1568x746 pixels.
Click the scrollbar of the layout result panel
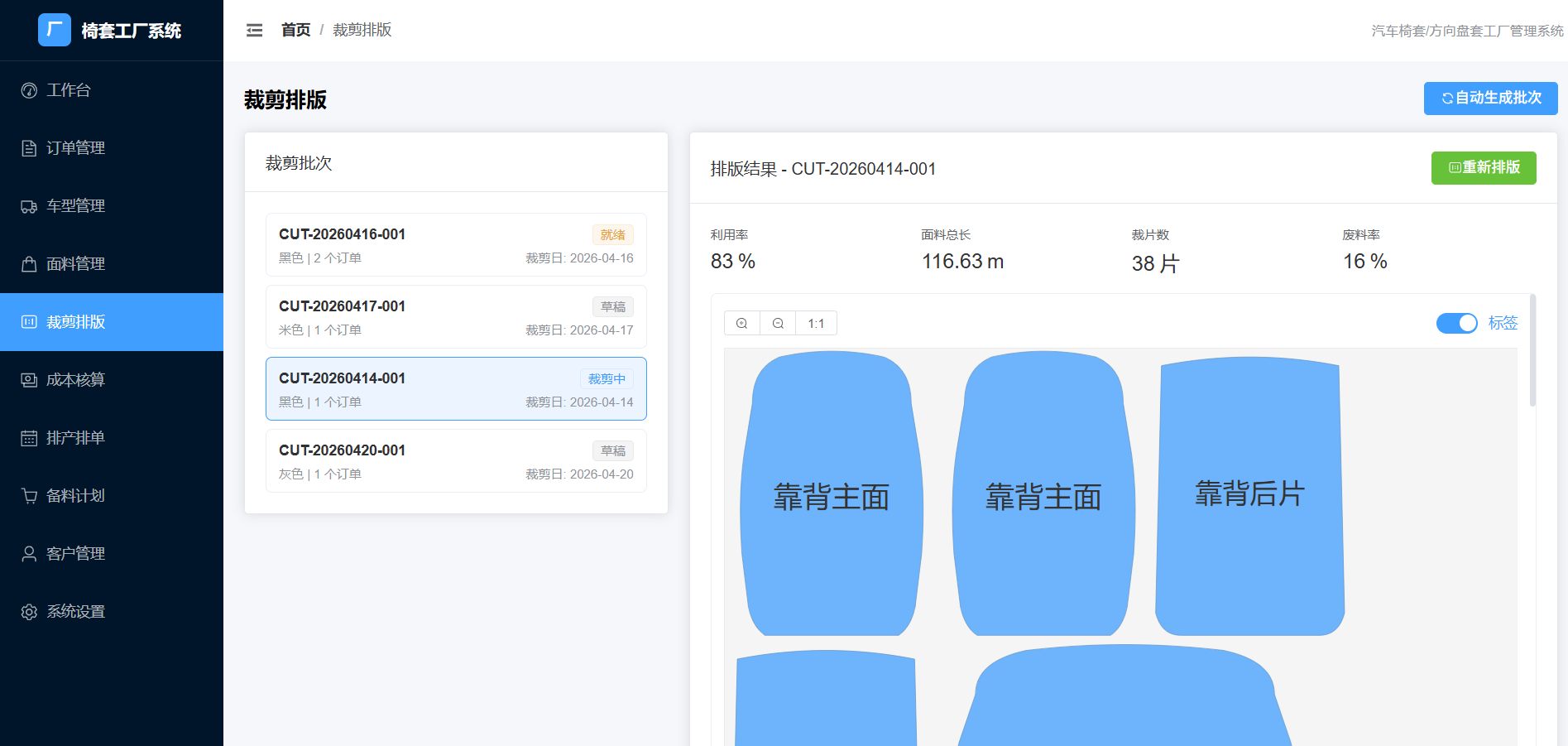[x=1532, y=350]
